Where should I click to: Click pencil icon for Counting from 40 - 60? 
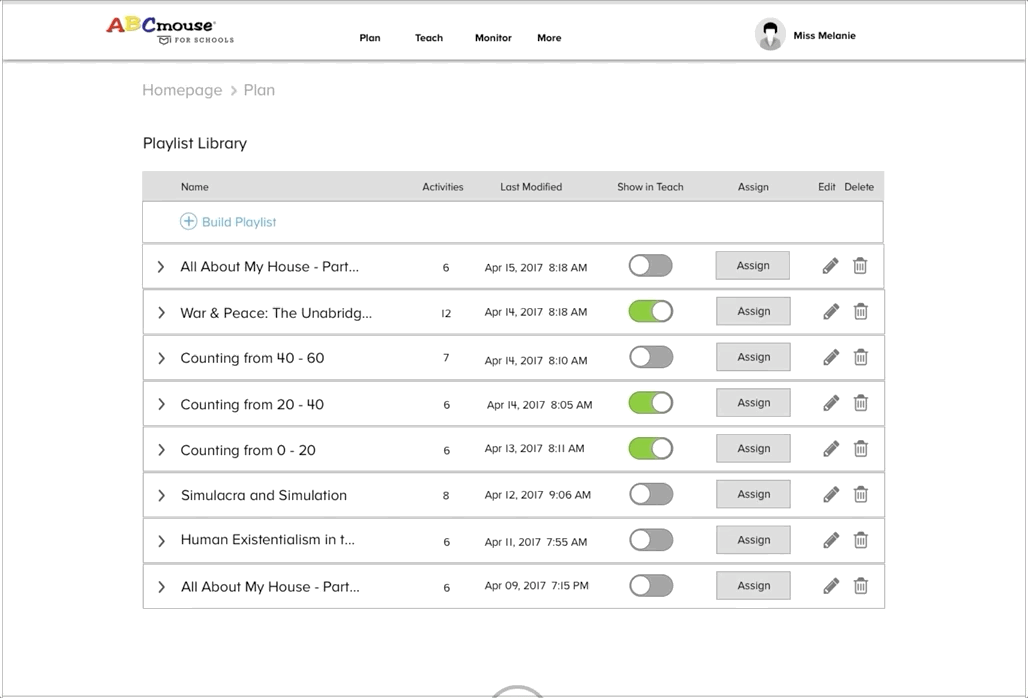coord(831,357)
